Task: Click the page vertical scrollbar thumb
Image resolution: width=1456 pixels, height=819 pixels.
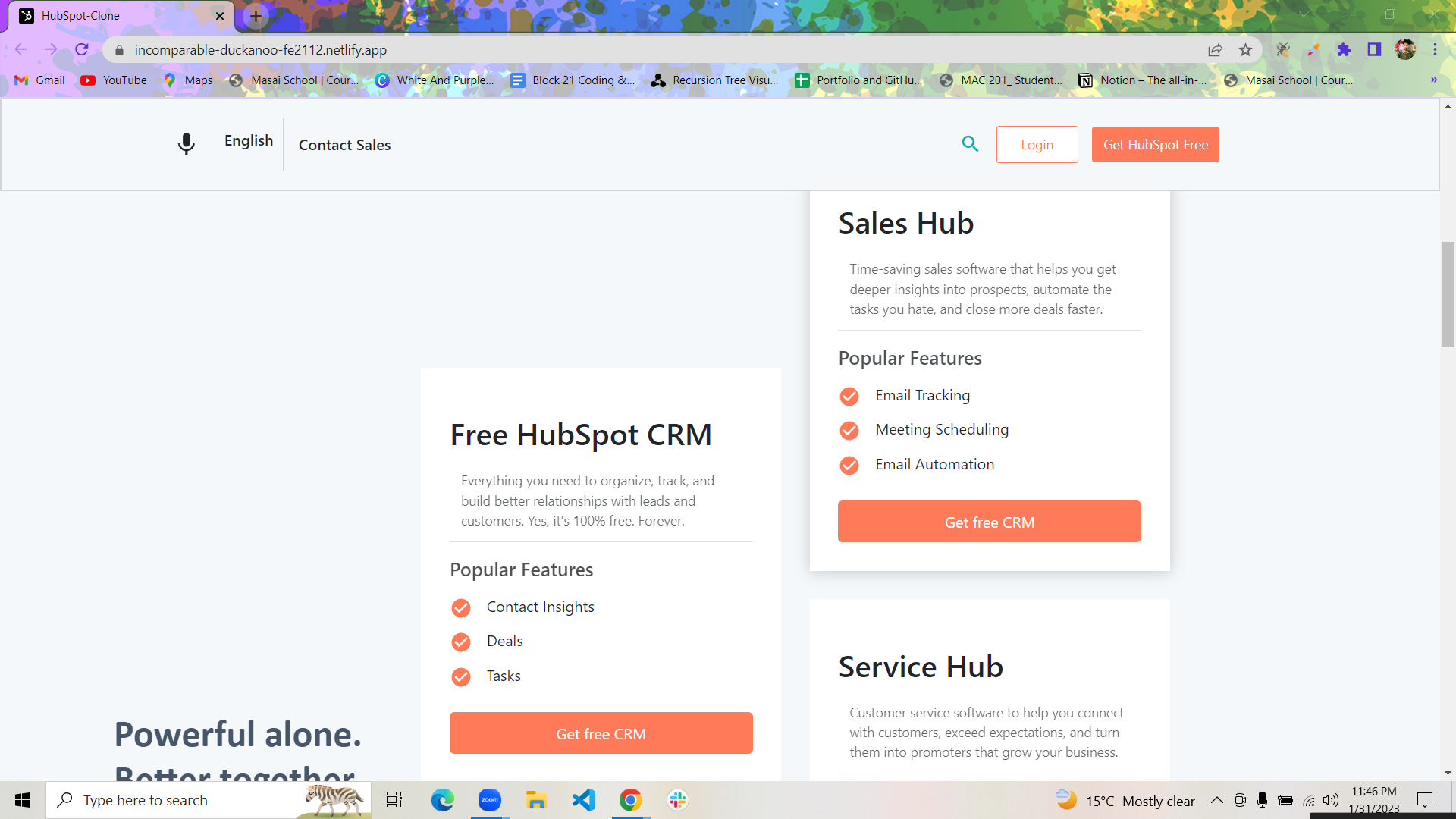Action: (1448, 294)
